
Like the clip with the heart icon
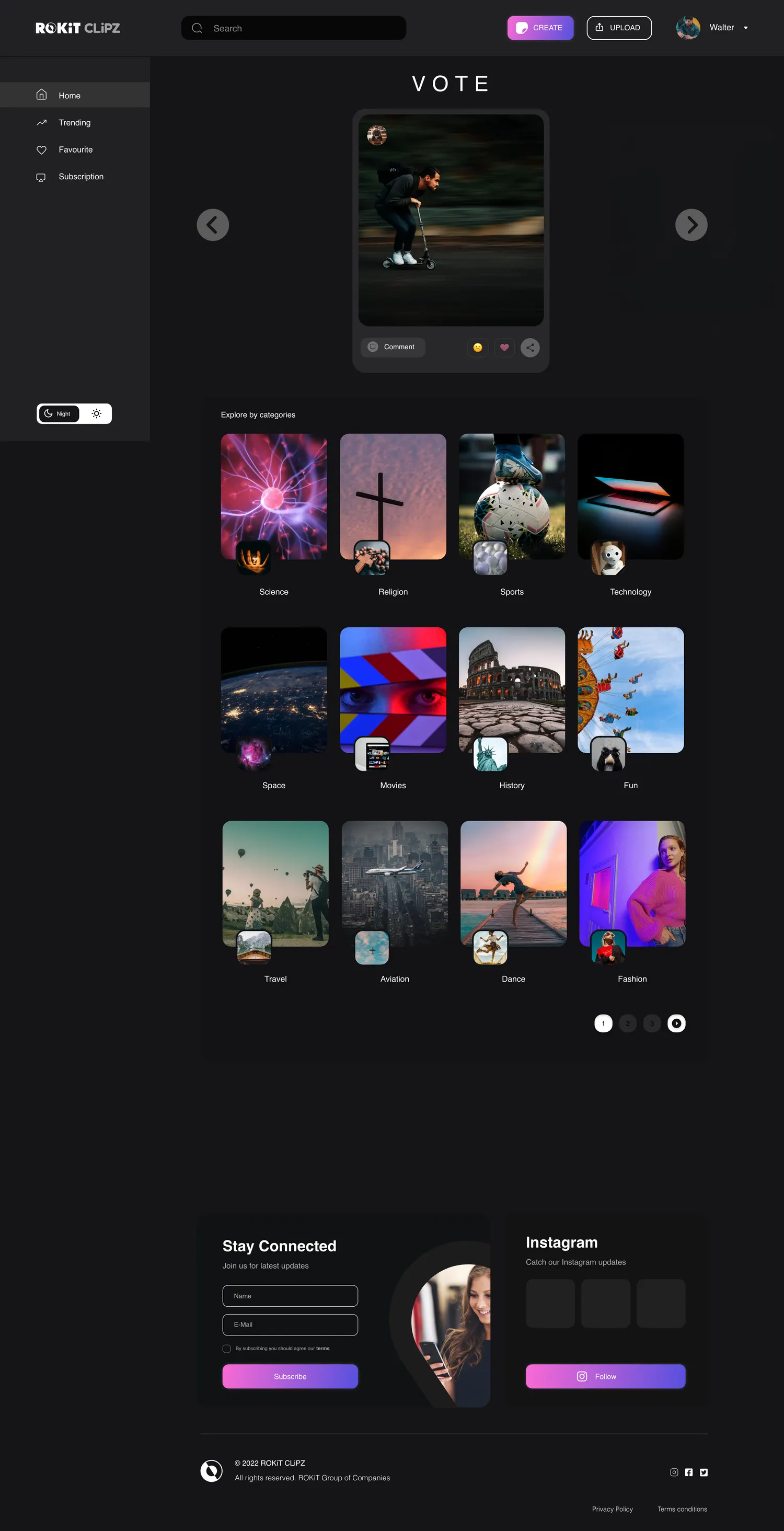point(504,348)
